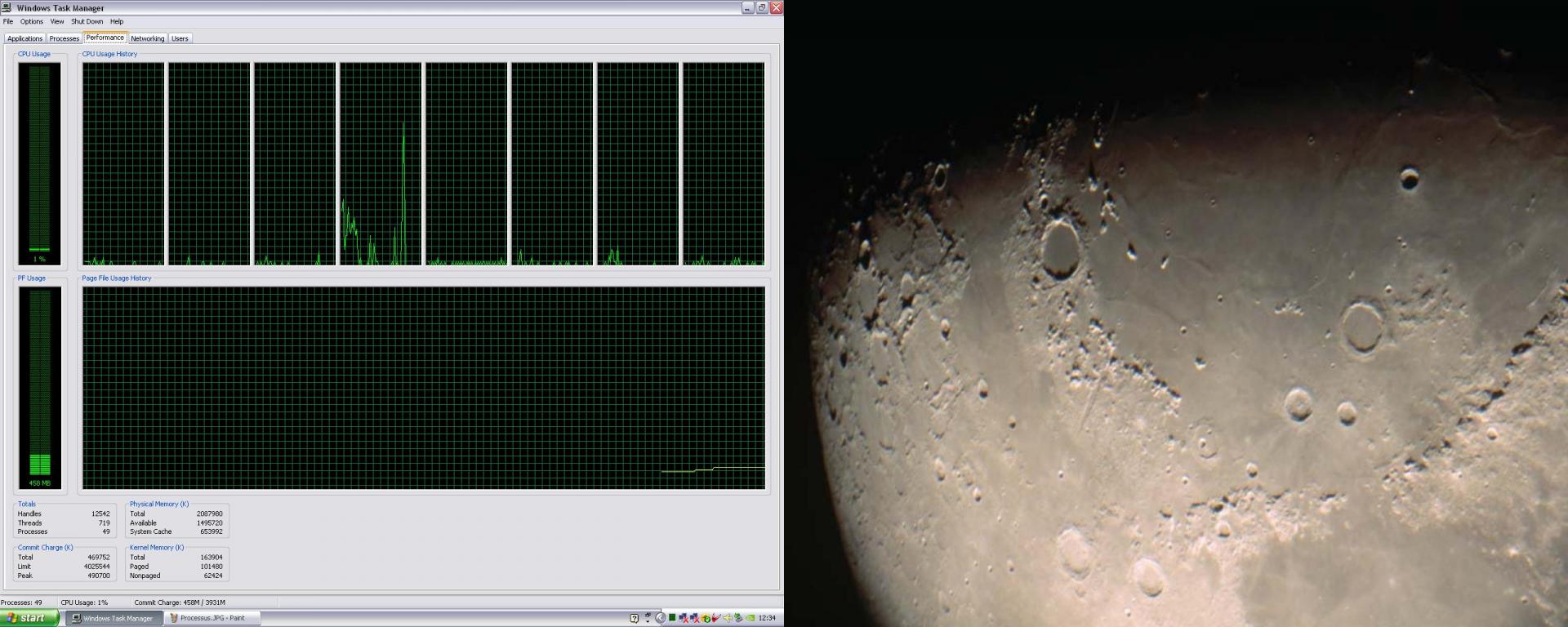Click the Page File Usage History graph

pyautogui.click(x=423, y=388)
